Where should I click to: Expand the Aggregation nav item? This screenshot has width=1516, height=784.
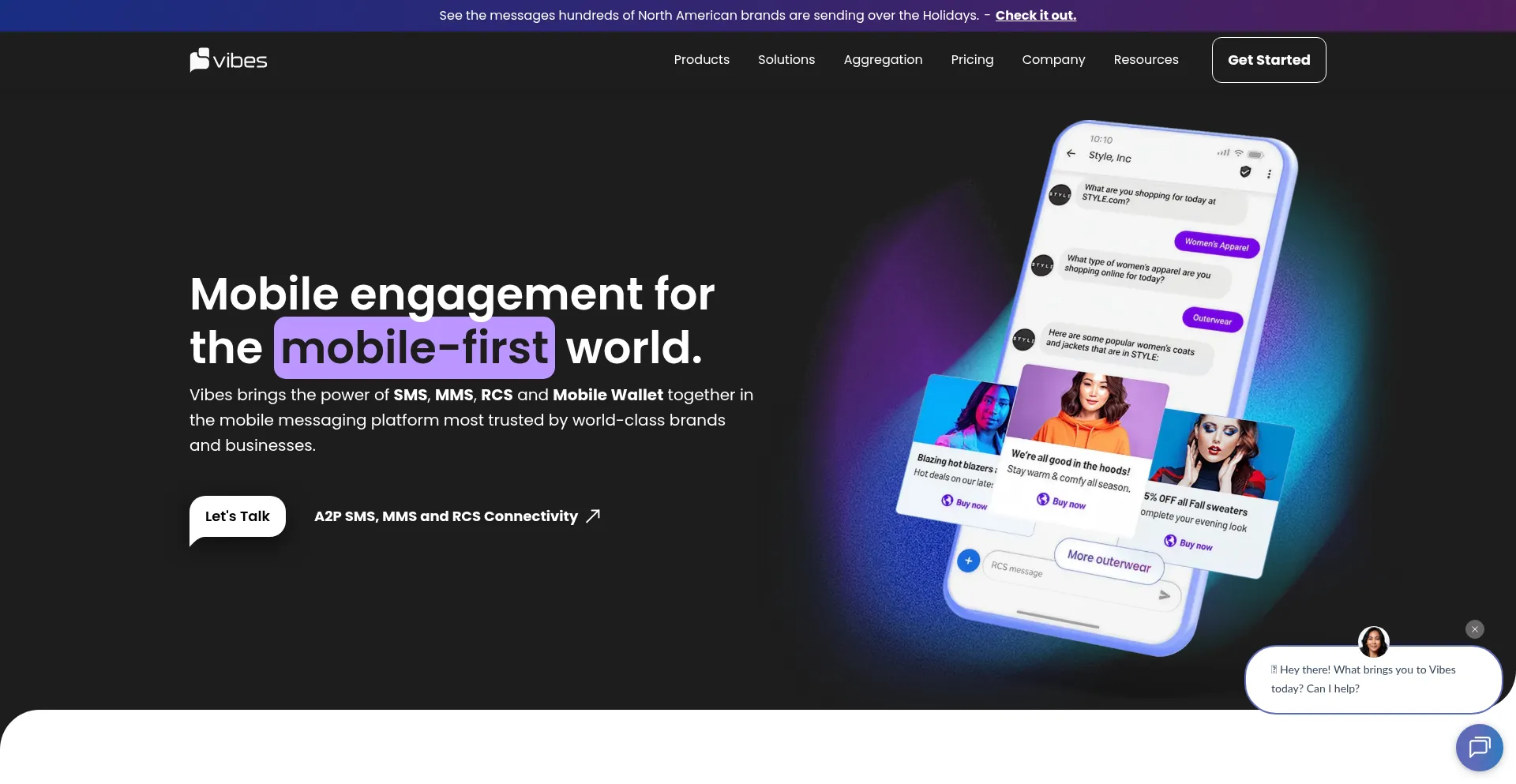tap(883, 60)
